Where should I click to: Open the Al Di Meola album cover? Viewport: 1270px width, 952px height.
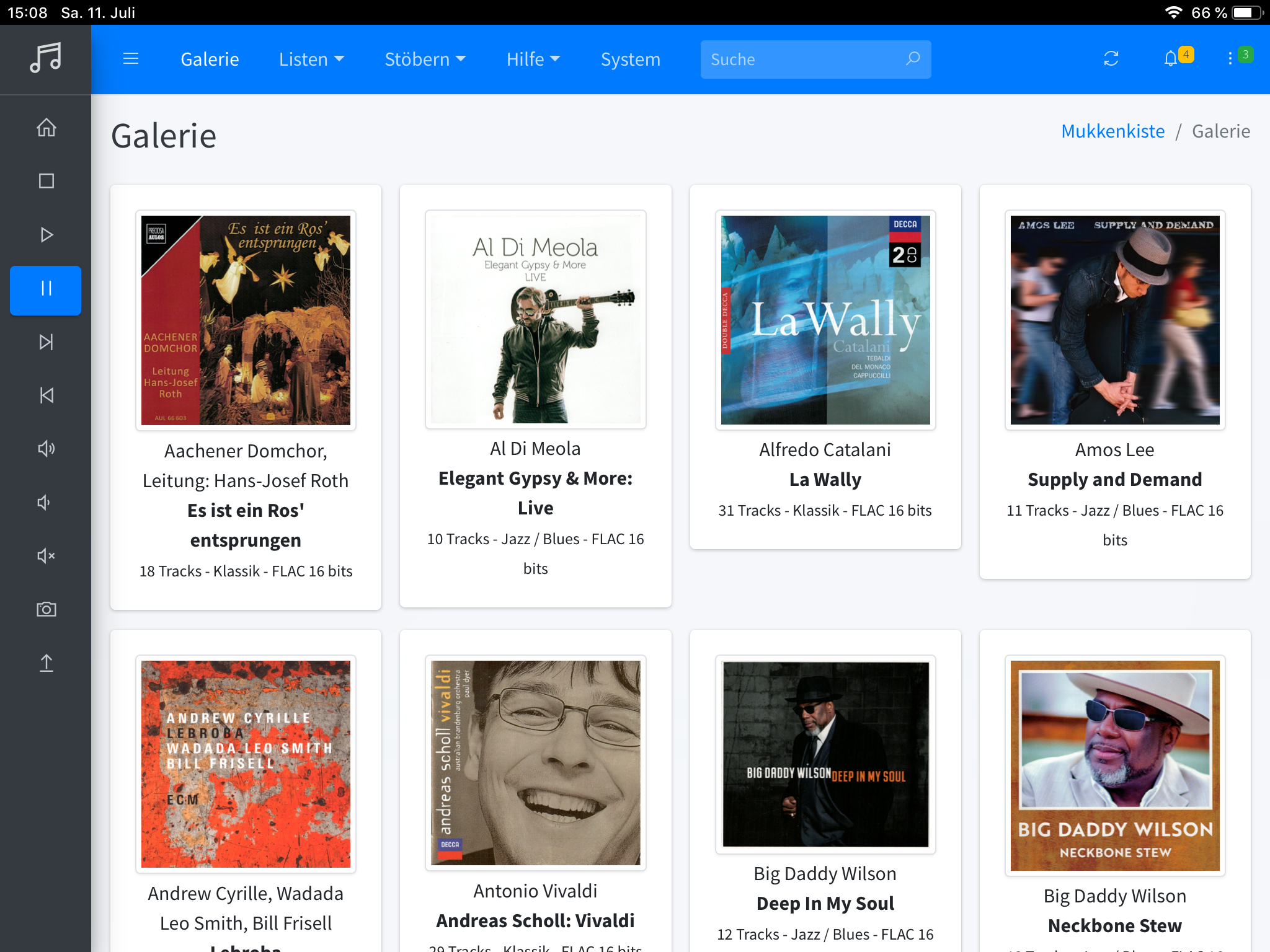536,319
